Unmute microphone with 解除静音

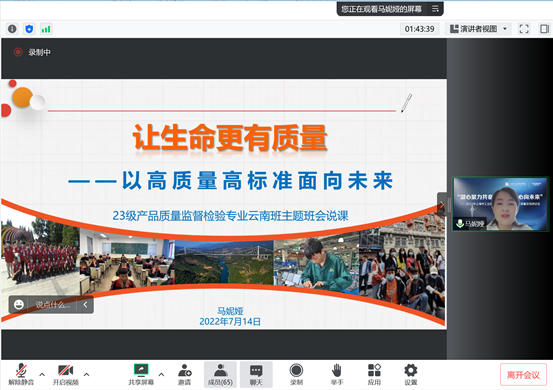coord(21,374)
